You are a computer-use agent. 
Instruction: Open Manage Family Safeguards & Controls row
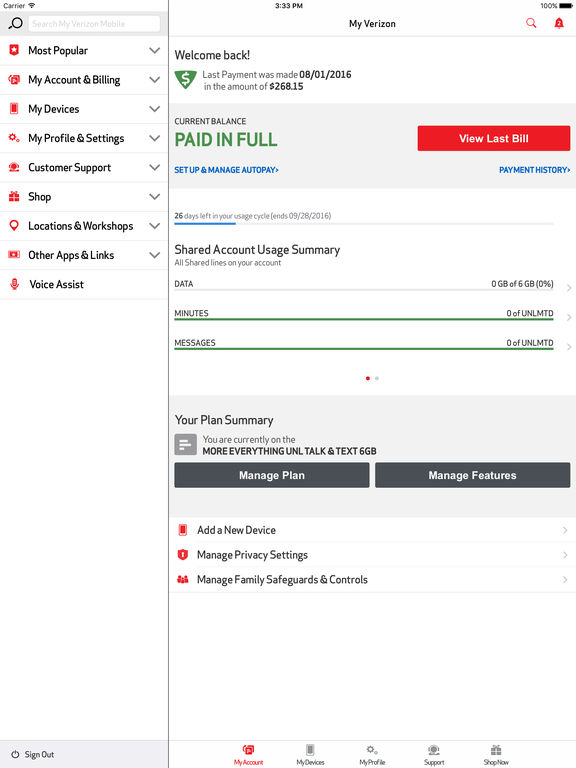pos(372,580)
